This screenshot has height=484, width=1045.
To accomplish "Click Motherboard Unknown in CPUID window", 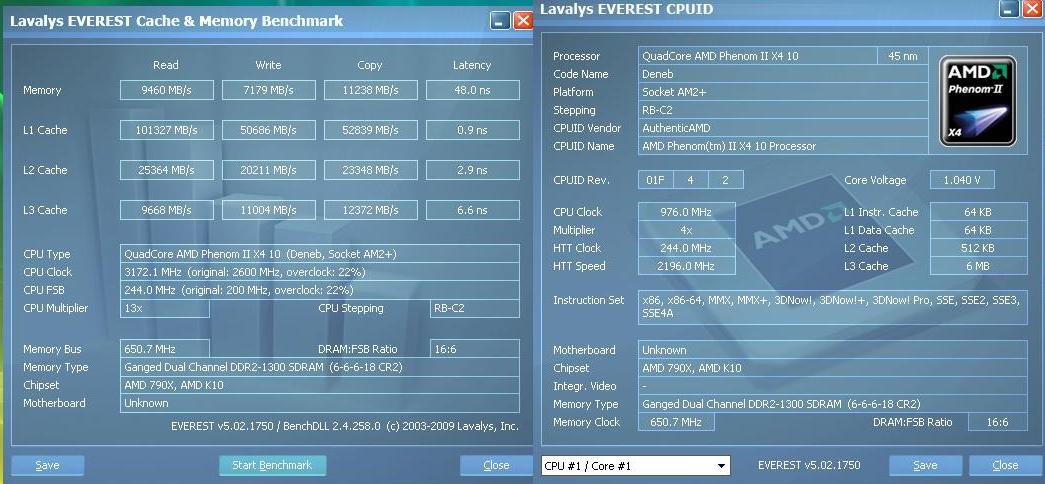I will tap(833, 350).
